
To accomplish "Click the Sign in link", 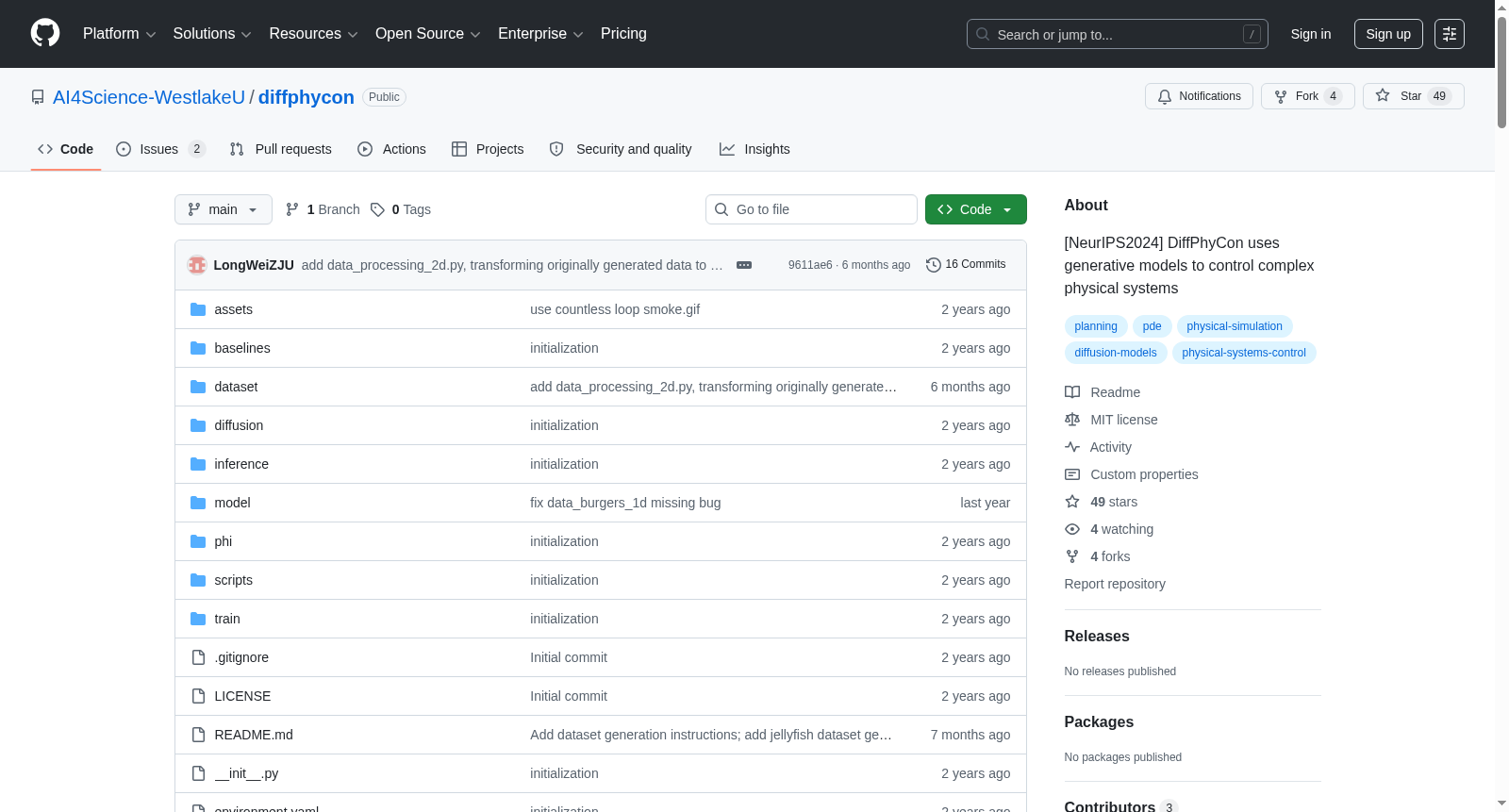I will [1311, 34].
